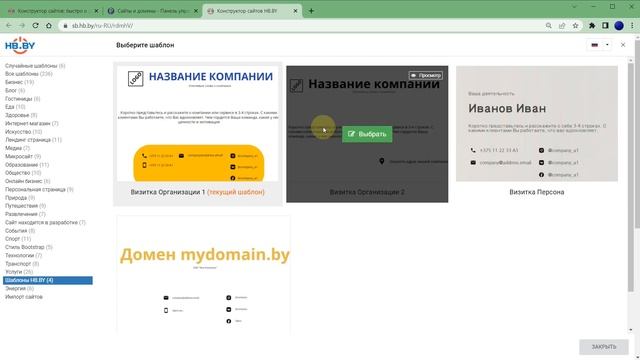
Task: Switch to the Сайты и домены tab
Action: coord(153,11)
